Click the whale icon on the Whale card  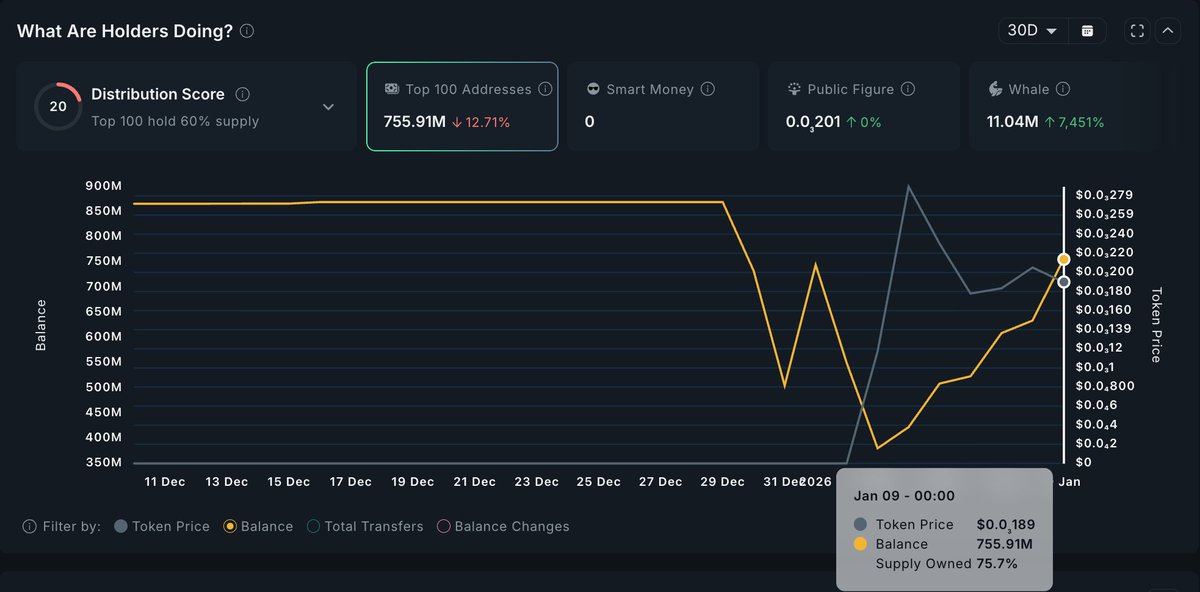point(993,89)
